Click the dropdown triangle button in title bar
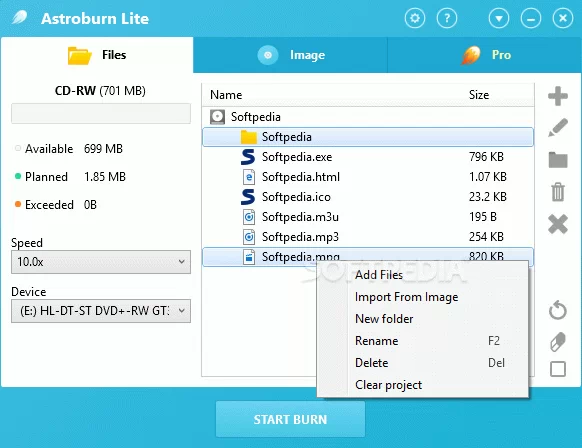This screenshot has height=448, width=582. [x=499, y=18]
